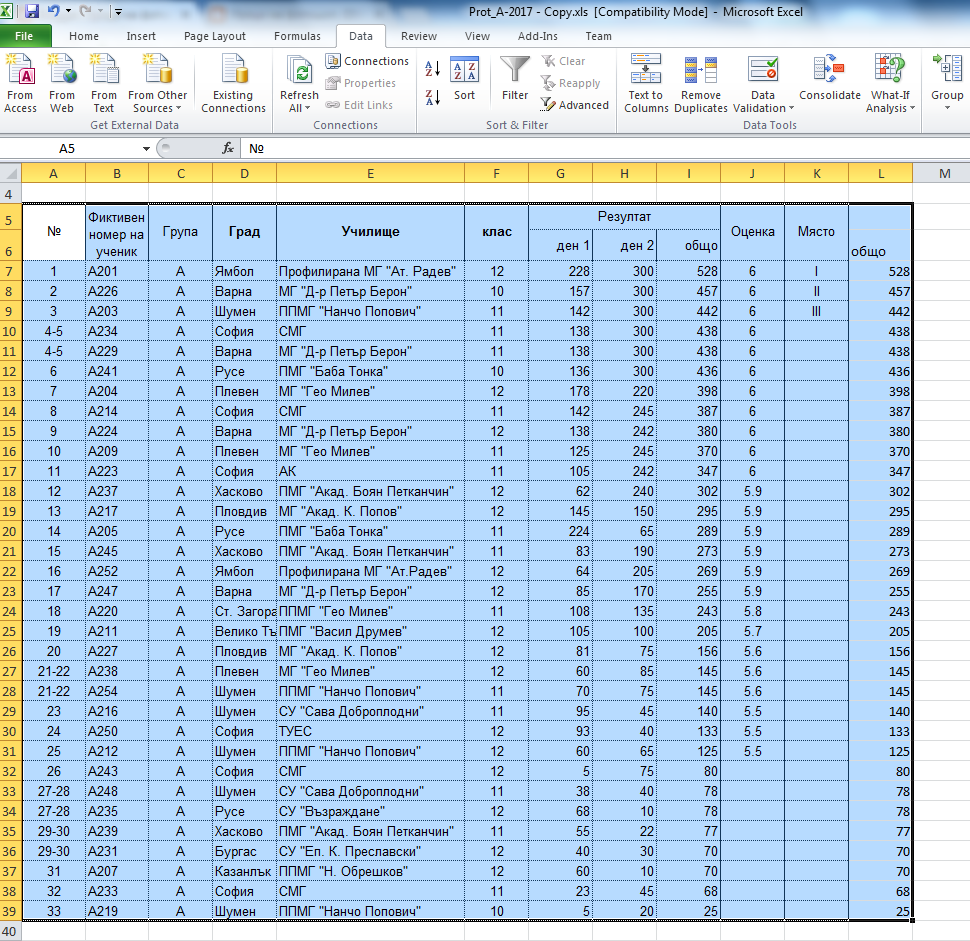Open the File tab
This screenshot has height=941, width=970.
[x=25, y=36]
